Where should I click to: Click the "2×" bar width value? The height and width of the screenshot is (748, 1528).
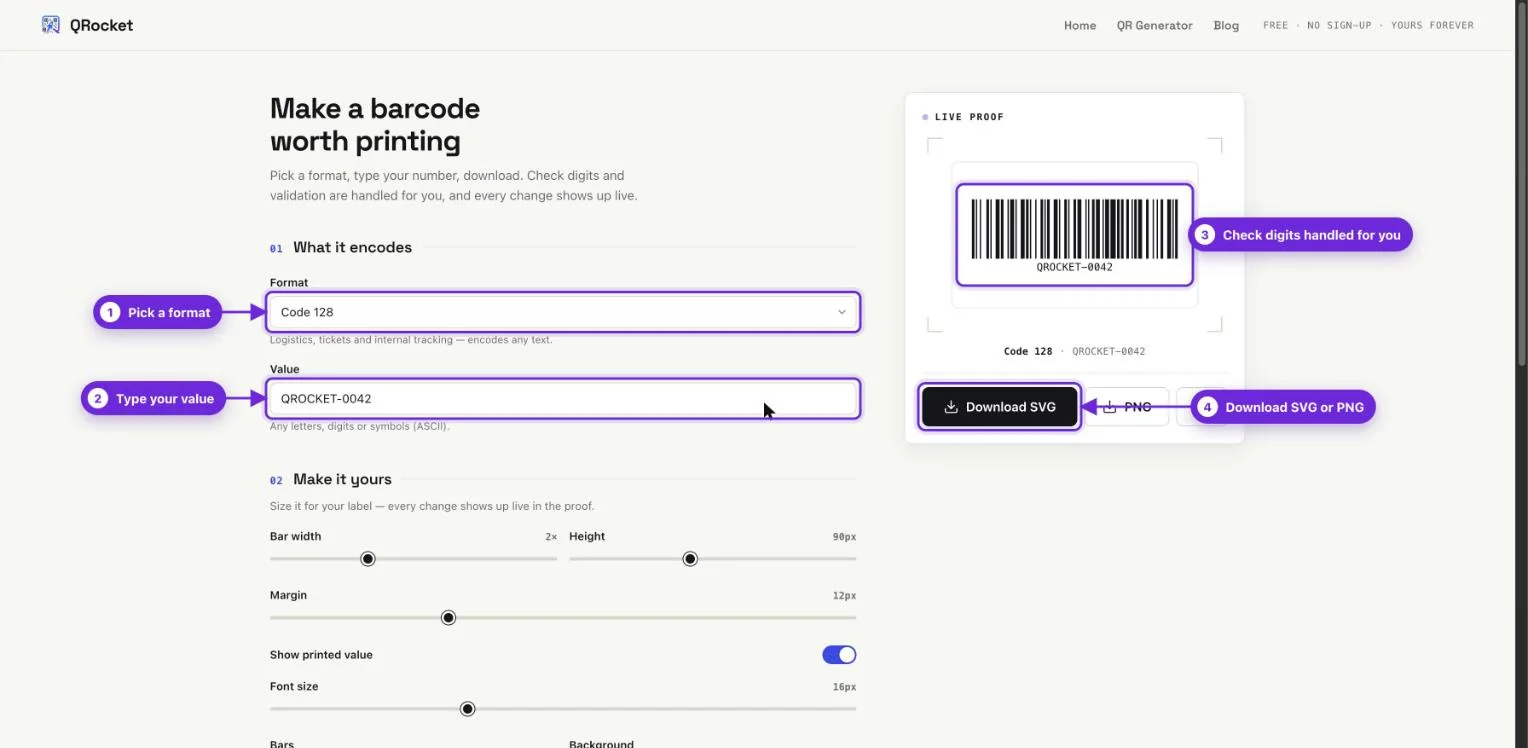tap(551, 537)
